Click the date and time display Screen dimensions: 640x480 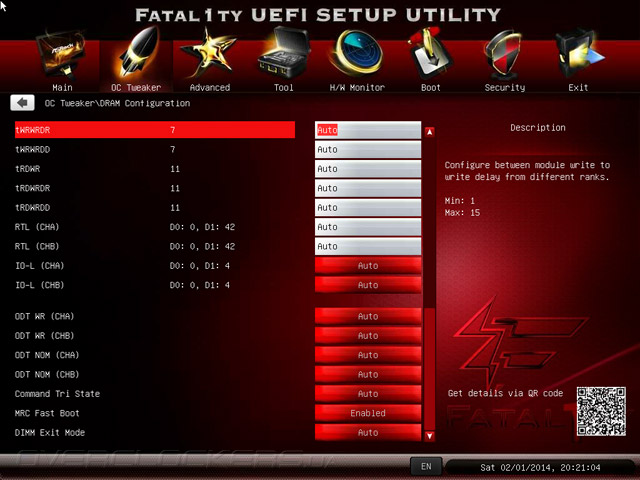click(x=540, y=467)
